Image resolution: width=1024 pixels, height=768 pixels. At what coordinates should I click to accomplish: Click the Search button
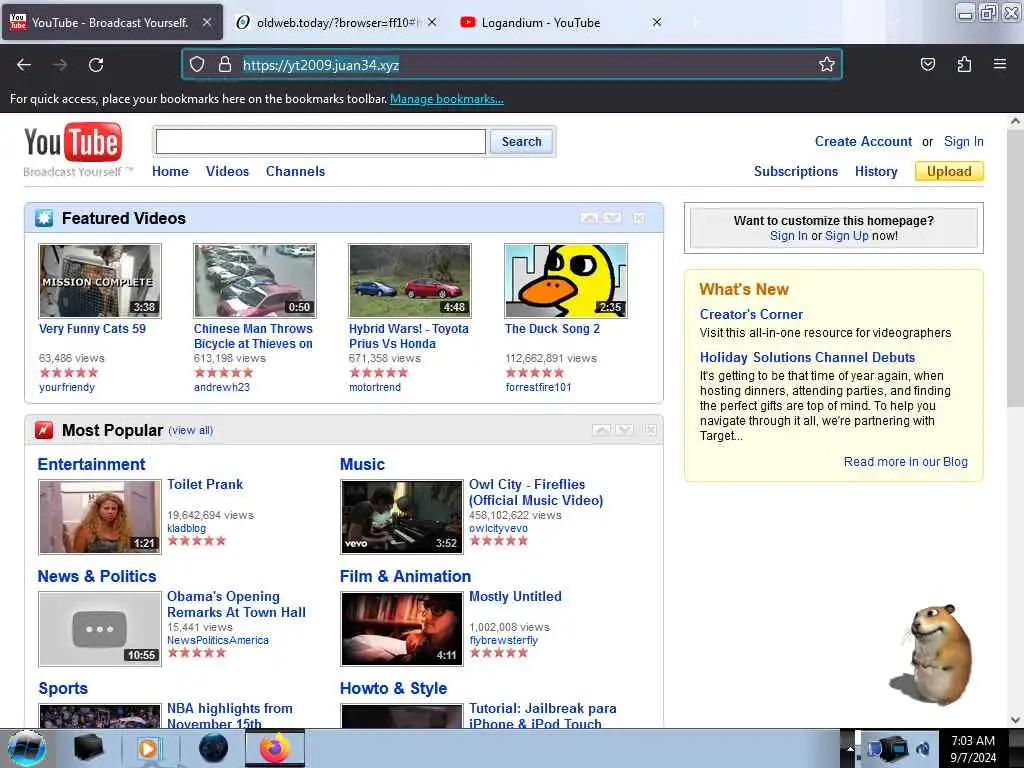(521, 142)
